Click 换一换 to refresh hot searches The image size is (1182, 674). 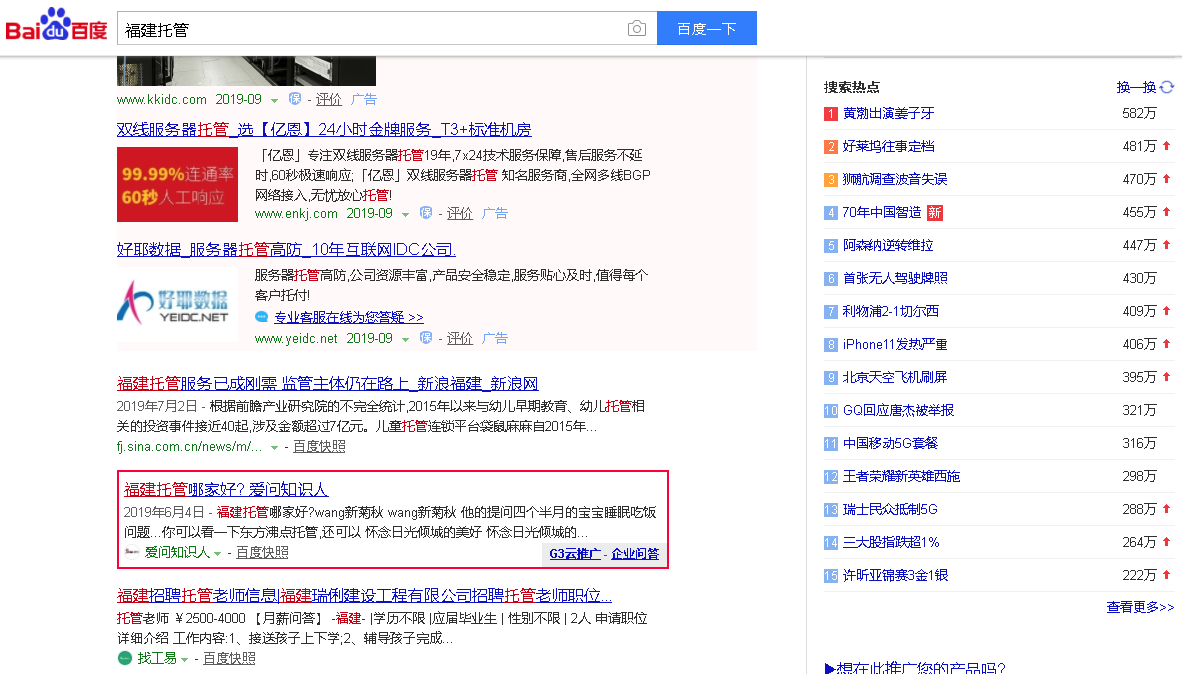tap(1136, 87)
